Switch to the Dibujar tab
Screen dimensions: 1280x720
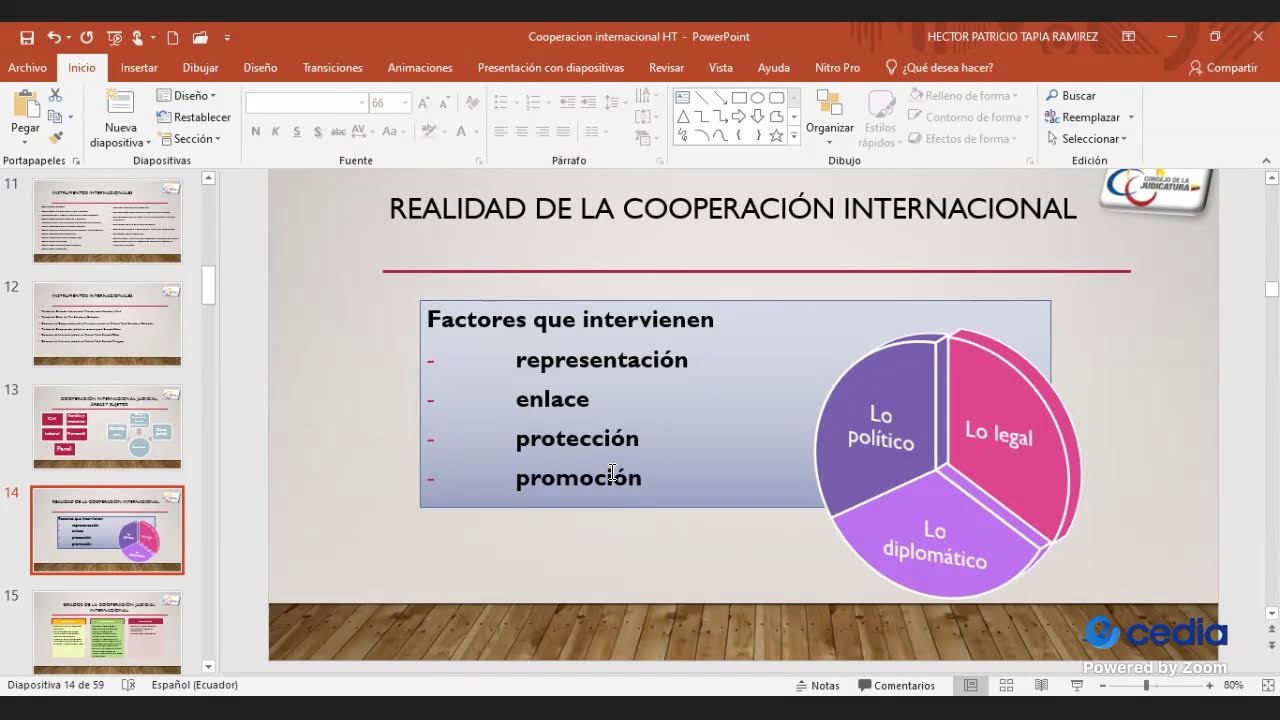(x=200, y=68)
